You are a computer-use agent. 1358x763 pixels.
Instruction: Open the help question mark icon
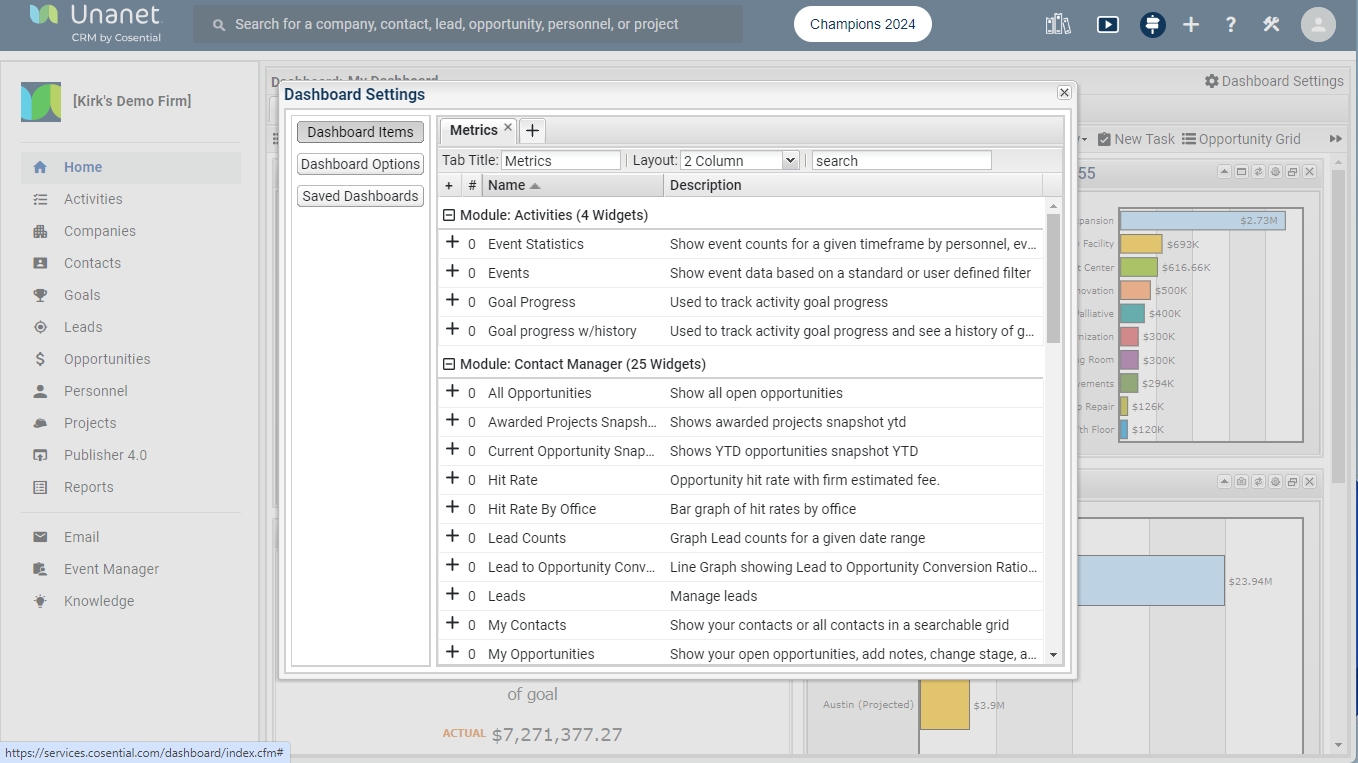click(1230, 24)
